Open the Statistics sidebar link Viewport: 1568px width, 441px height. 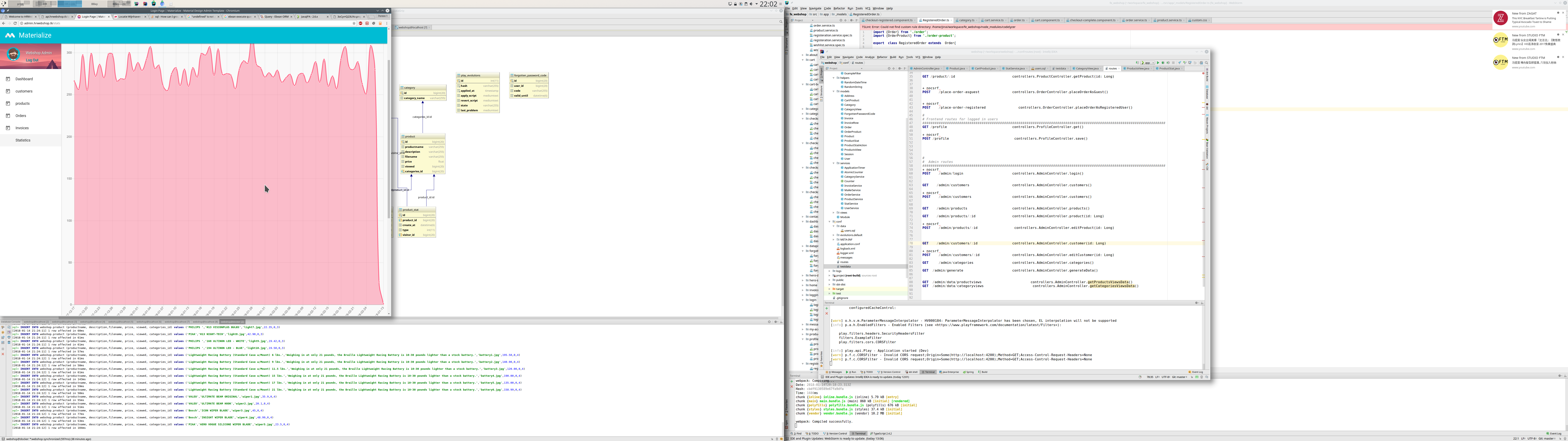[x=23, y=140]
